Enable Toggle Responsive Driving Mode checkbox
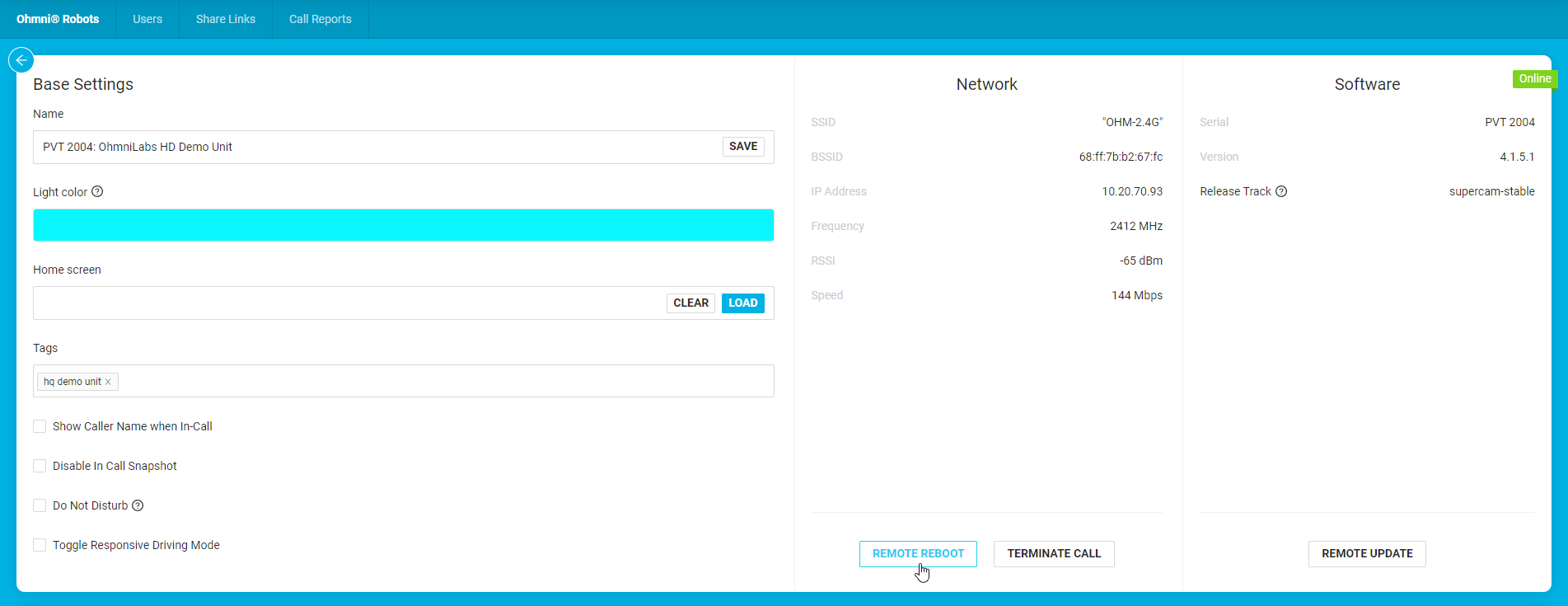Viewport: 1568px width, 606px height. pos(40,545)
